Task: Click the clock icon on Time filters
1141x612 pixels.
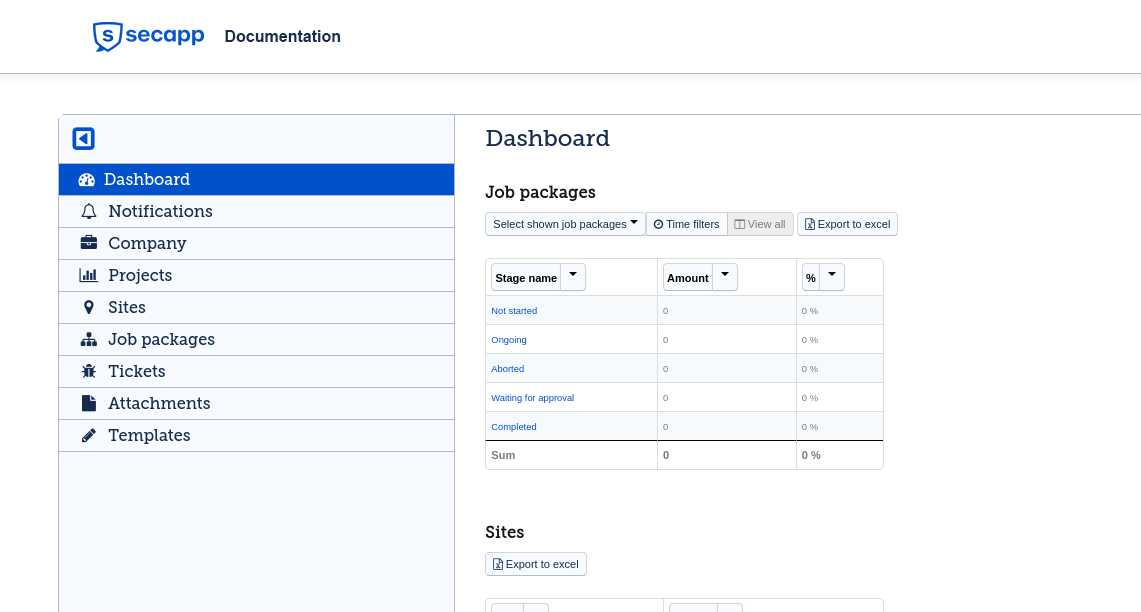Action: pyautogui.click(x=659, y=224)
